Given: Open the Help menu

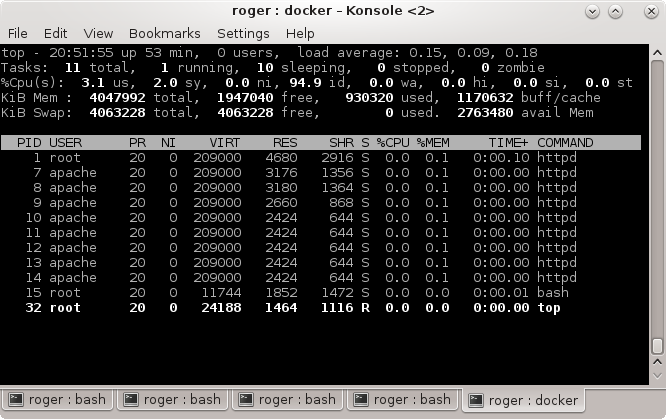Looking at the screenshot, I should click(x=300, y=33).
